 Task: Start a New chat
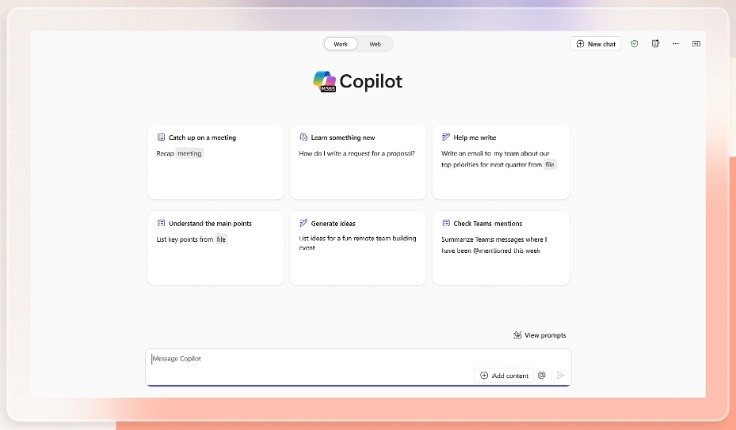click(596, 44)
